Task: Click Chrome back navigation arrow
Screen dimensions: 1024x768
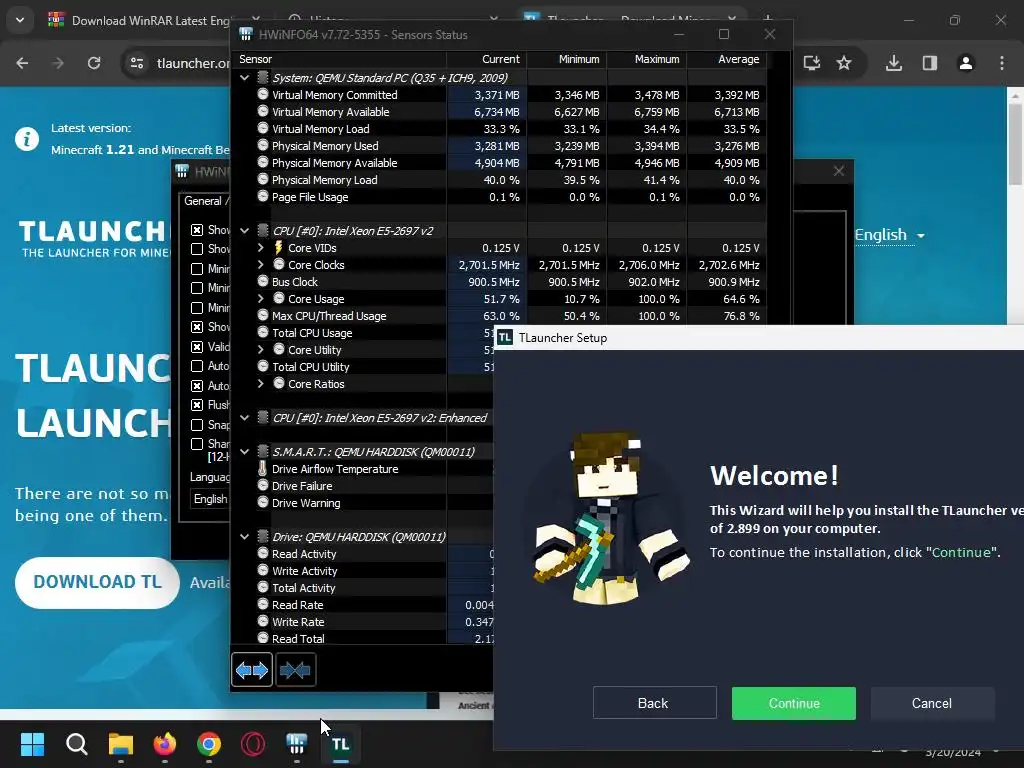Action: [x=22, y=63]
